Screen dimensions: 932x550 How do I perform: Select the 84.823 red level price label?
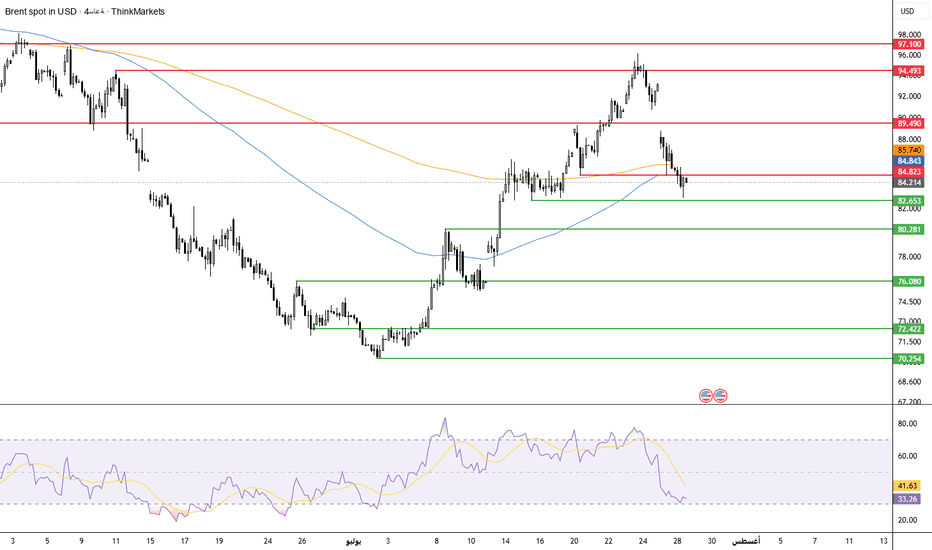pyautogui.click(x=909, y=172)
